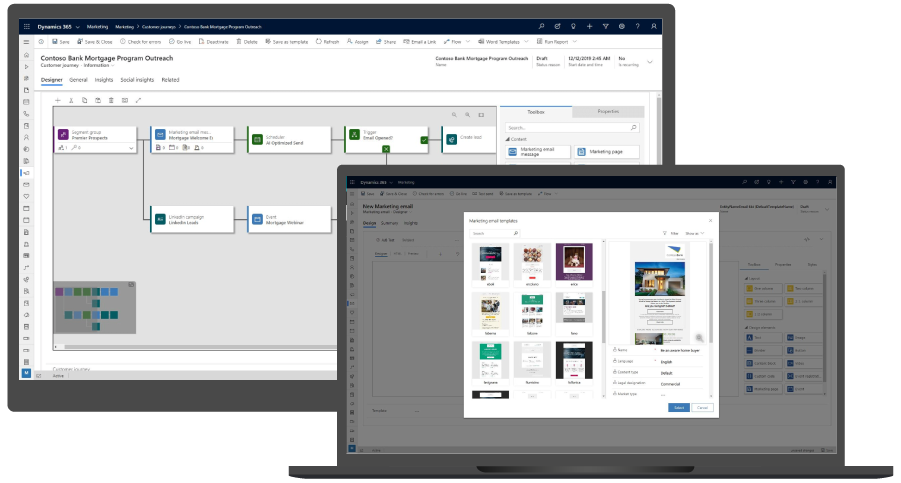This screenshot has height=483, width=901.
Task: Expand the Premier Prospects tile chevron
Action: point(131,148)
